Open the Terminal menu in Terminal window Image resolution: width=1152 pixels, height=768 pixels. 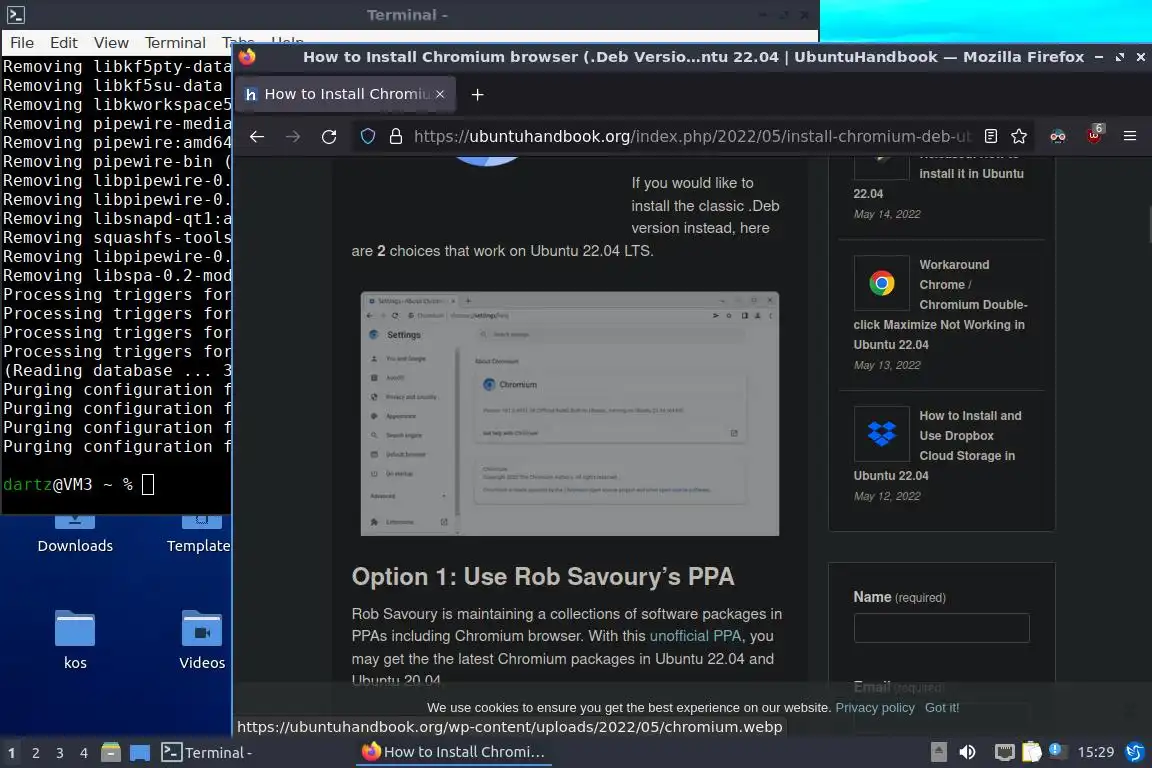tap(175, 43)
